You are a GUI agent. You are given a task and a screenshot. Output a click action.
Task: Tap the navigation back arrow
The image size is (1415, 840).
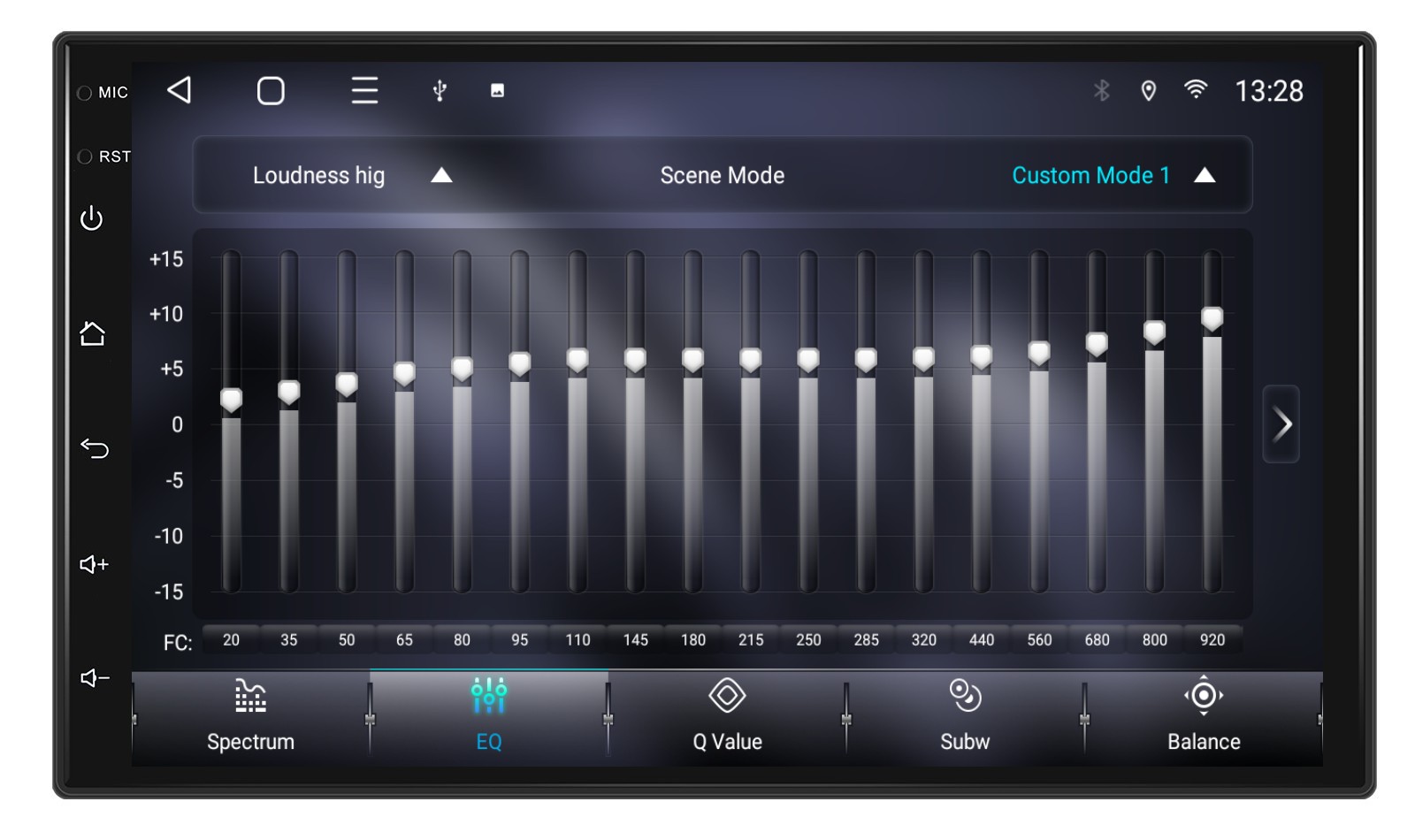point(180,89)
